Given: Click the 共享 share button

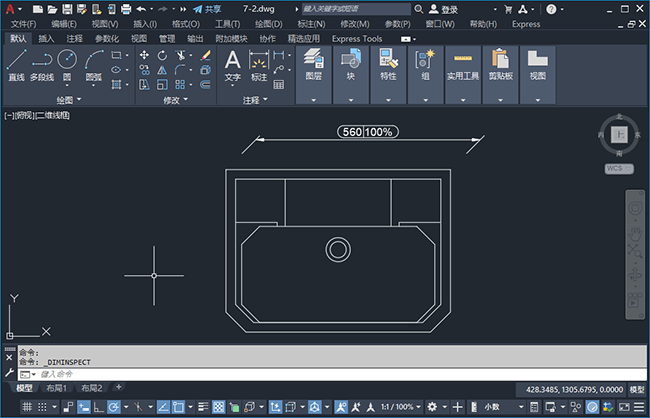Looking at the screenshot, I should (x=207, y=8).
